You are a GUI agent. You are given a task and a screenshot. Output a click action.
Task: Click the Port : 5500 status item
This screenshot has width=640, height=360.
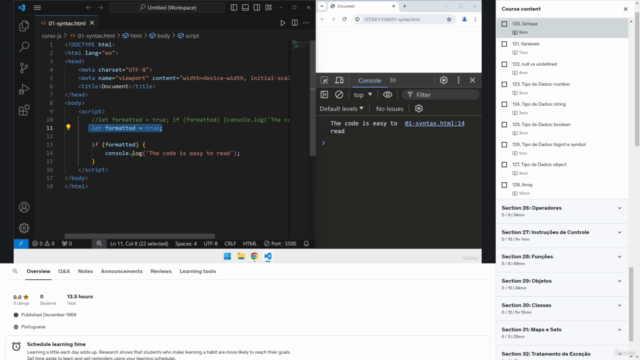point(280,244)
